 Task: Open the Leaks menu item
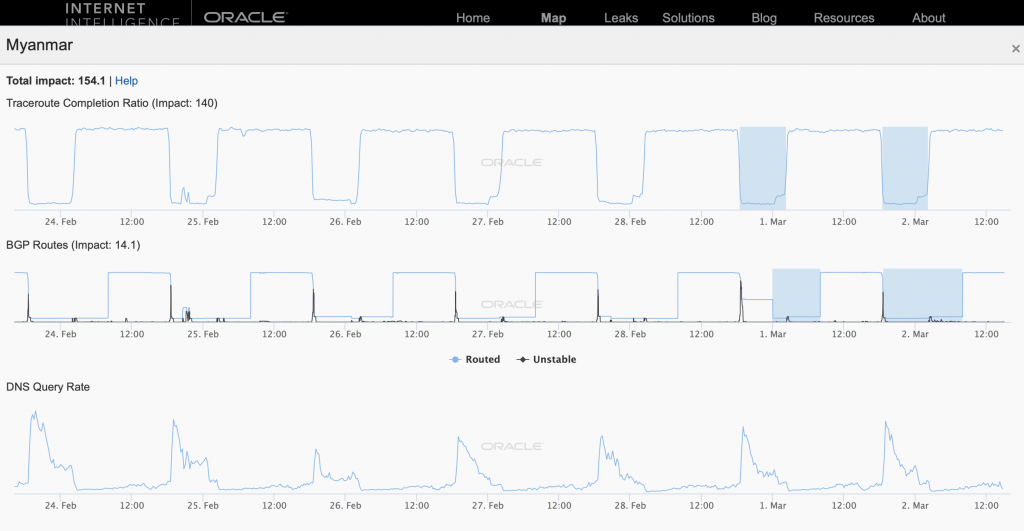620,18
